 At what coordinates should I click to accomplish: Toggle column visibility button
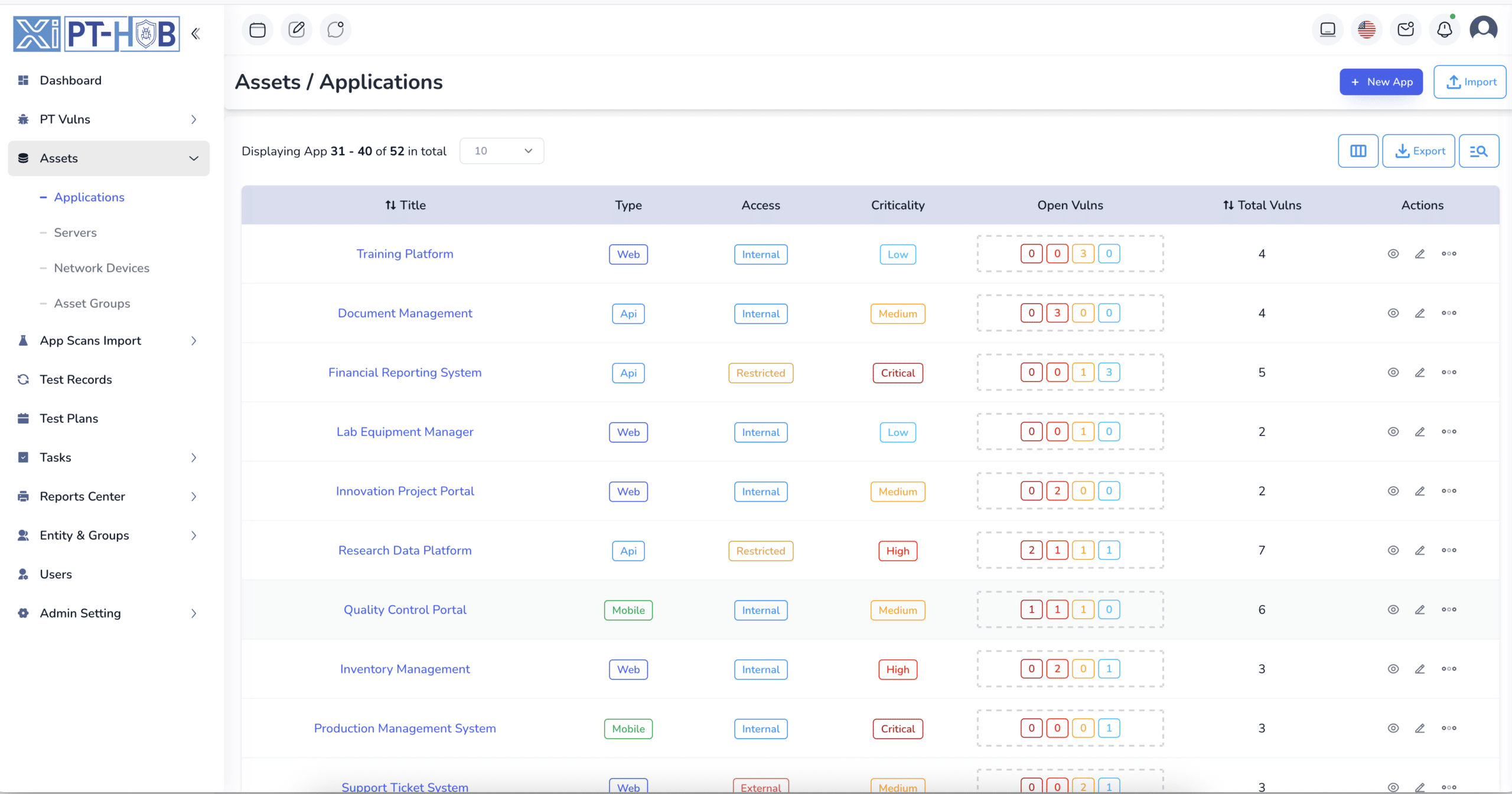click(1358, 151)
